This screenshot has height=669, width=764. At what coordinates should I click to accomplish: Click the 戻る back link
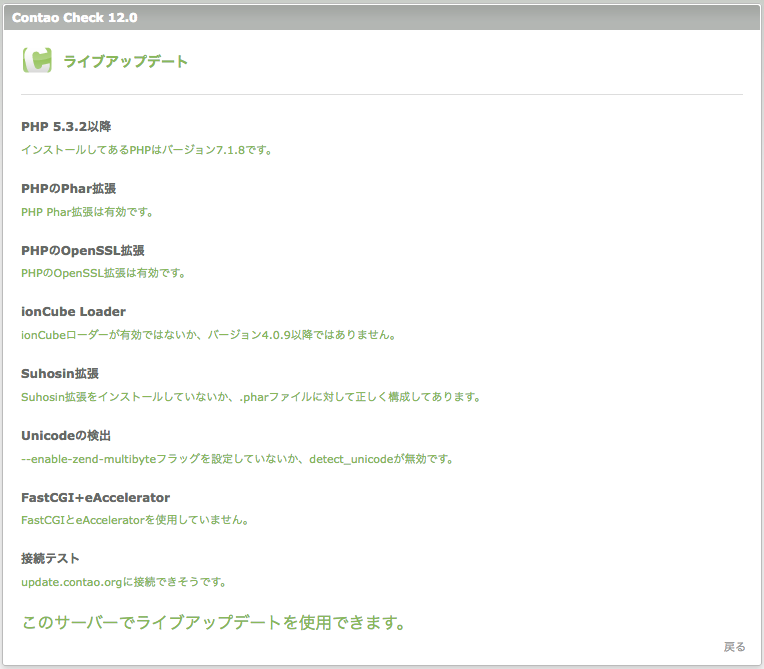(x=734, y=647)
